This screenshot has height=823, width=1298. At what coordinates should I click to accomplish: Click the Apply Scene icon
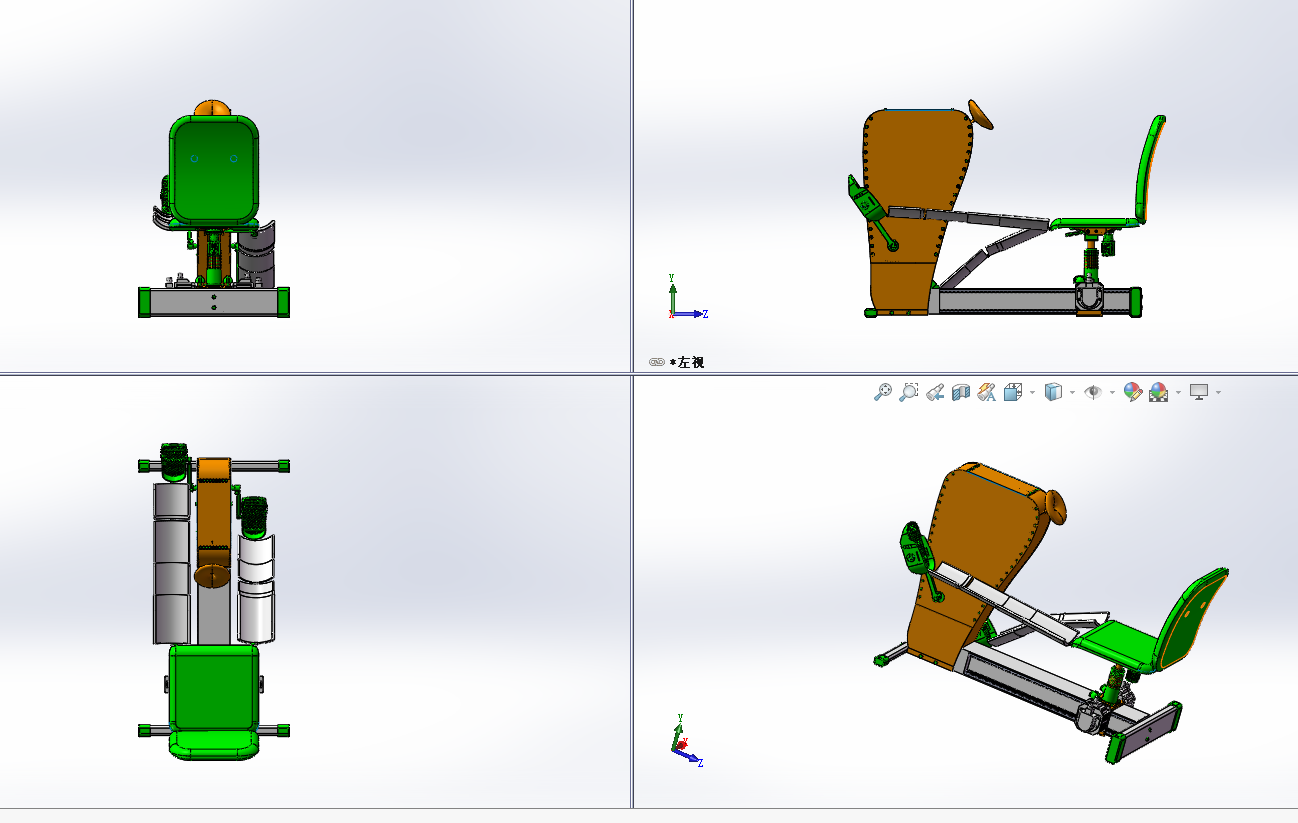(1158, 392)
